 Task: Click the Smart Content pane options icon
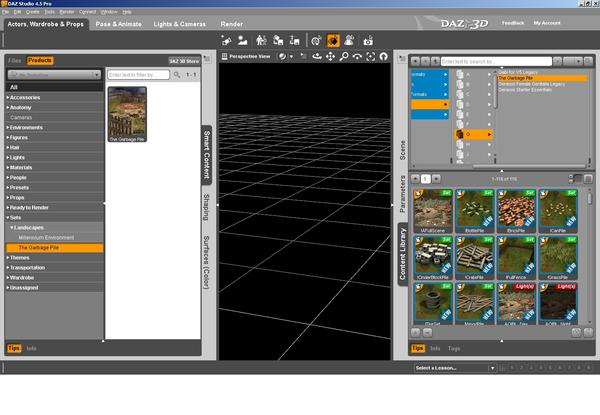click(x=207, y=59)
